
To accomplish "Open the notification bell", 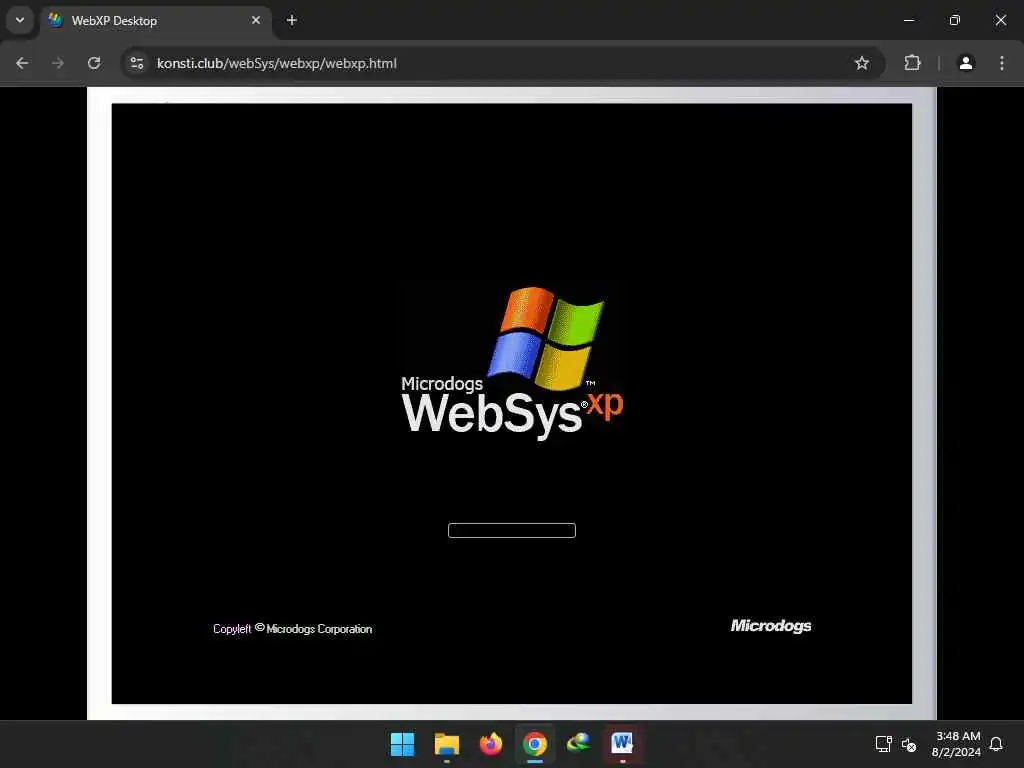I will tap(996, 744).
